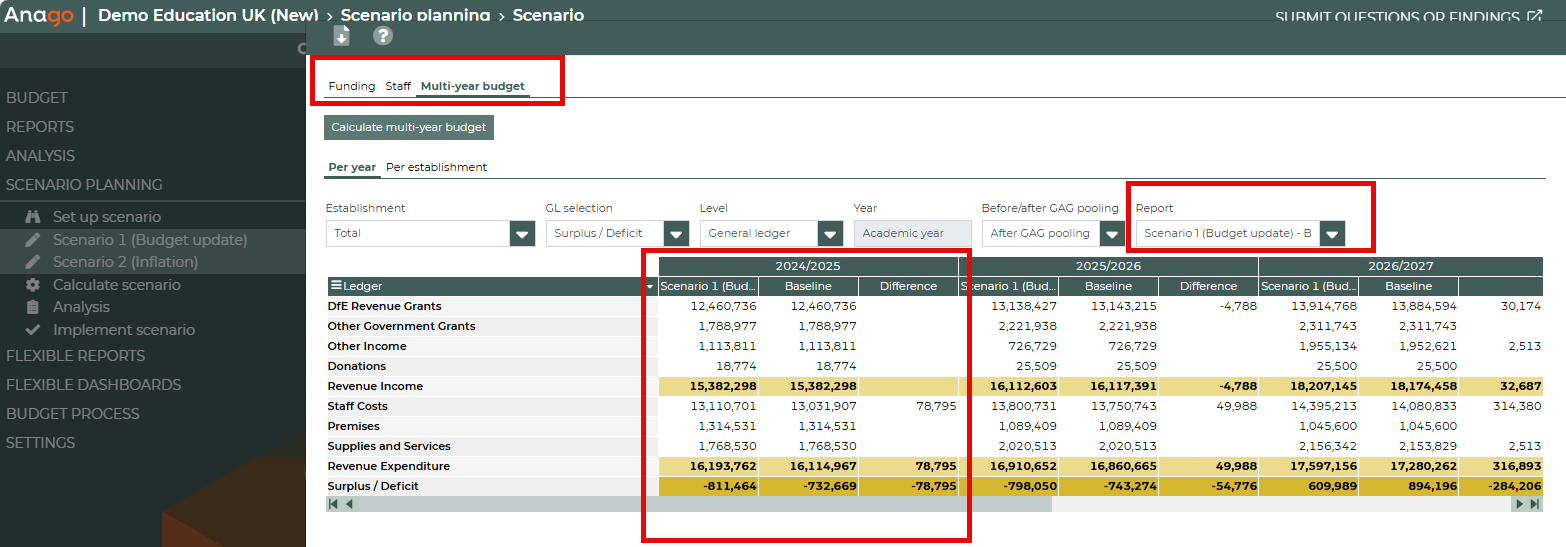Click gear icon beside Calculate scenario
1566x547 pixels.
pyautogui.click(x=33, y=285)
